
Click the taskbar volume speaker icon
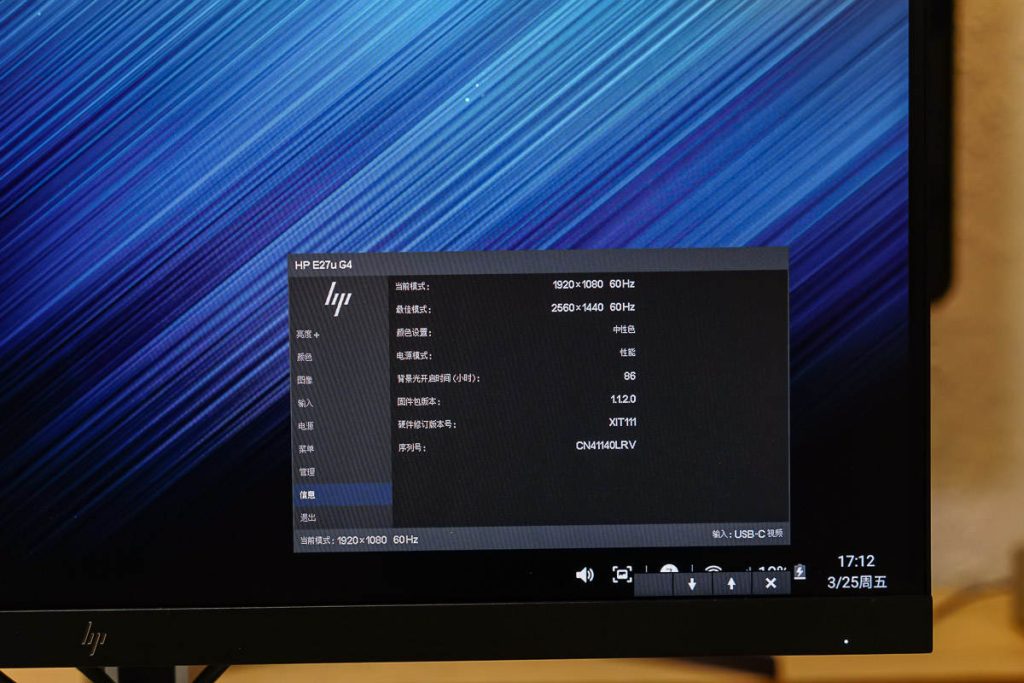point(584,575)
